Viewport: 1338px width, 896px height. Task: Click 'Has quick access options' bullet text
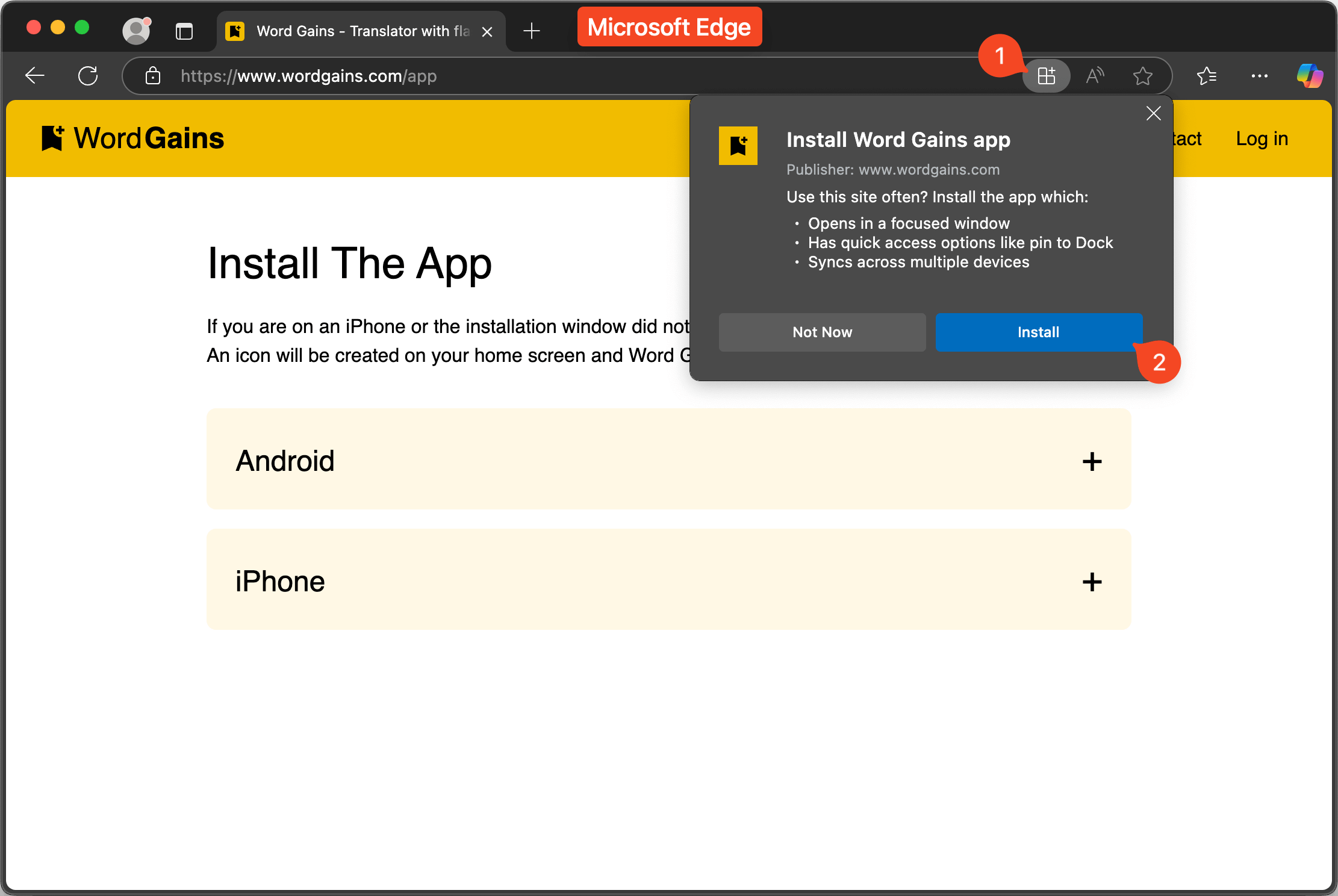point(960,243)
